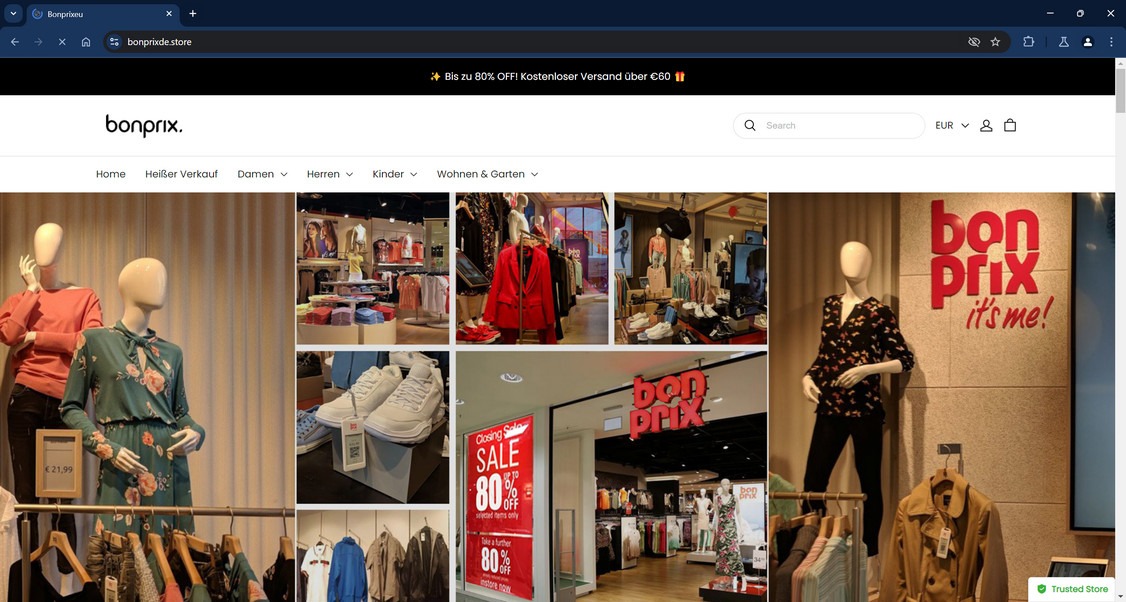Open the Heißer Verkauf menu item

[x=182, y=174]
